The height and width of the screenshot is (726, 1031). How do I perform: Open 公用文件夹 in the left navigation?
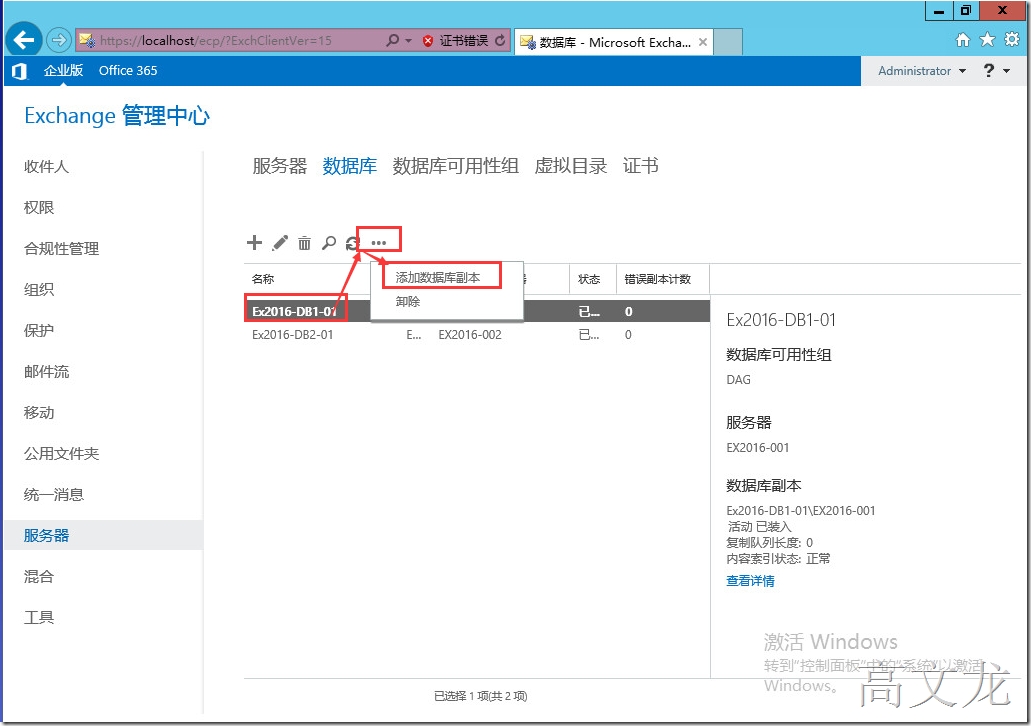(61, 453)
